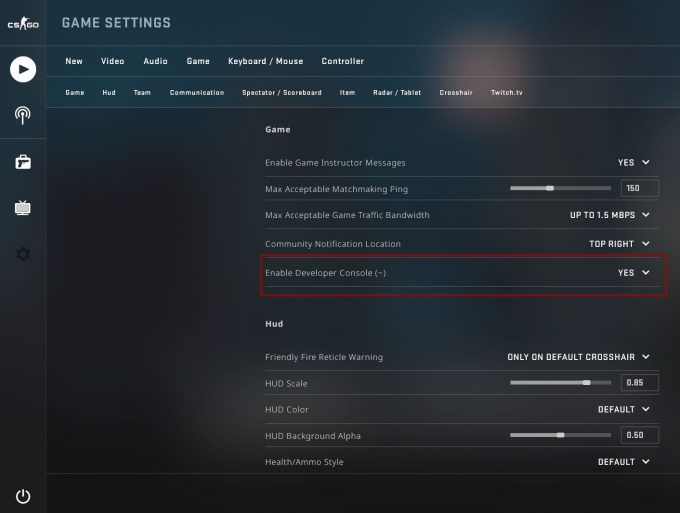680x513 pixels.
Task: Toggle Enable Game Instructor Messages YES option
Action: [633, 162]
